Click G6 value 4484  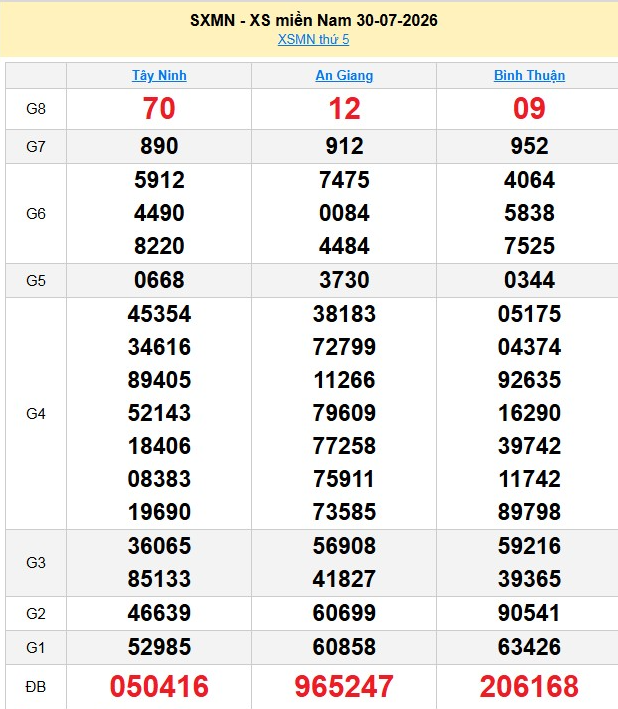[344, 246]
